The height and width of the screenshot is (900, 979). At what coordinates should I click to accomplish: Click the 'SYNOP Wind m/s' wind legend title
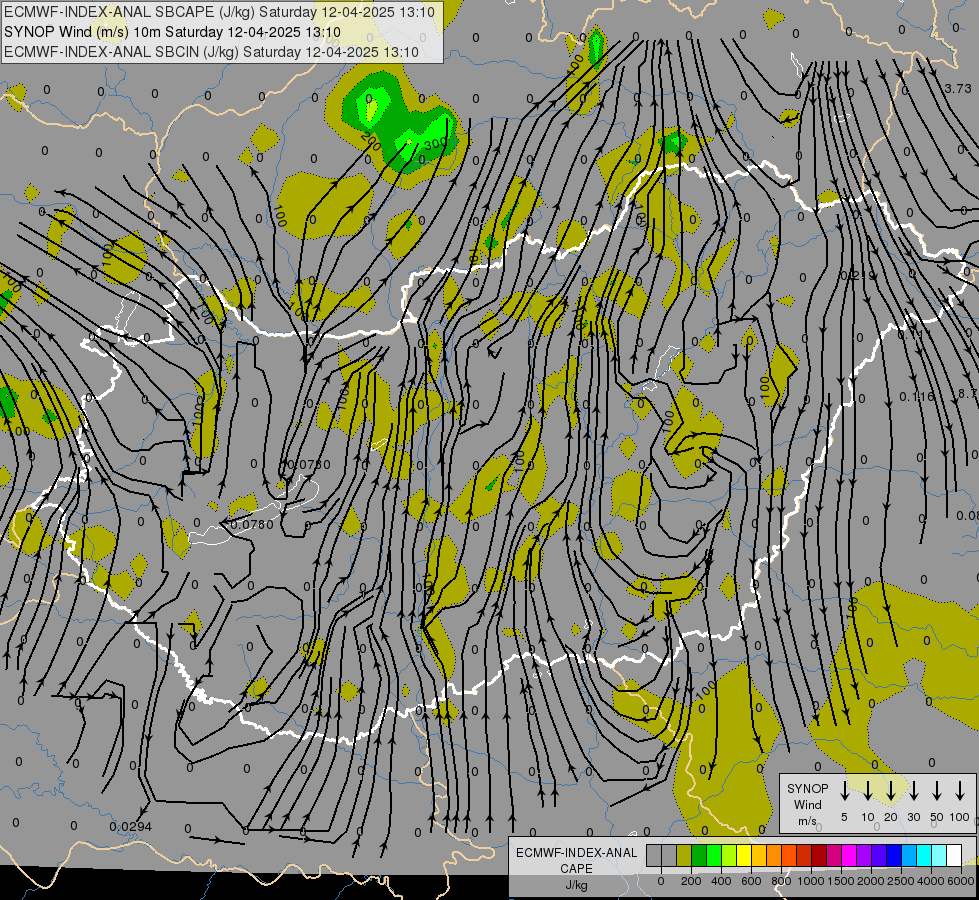807,804
